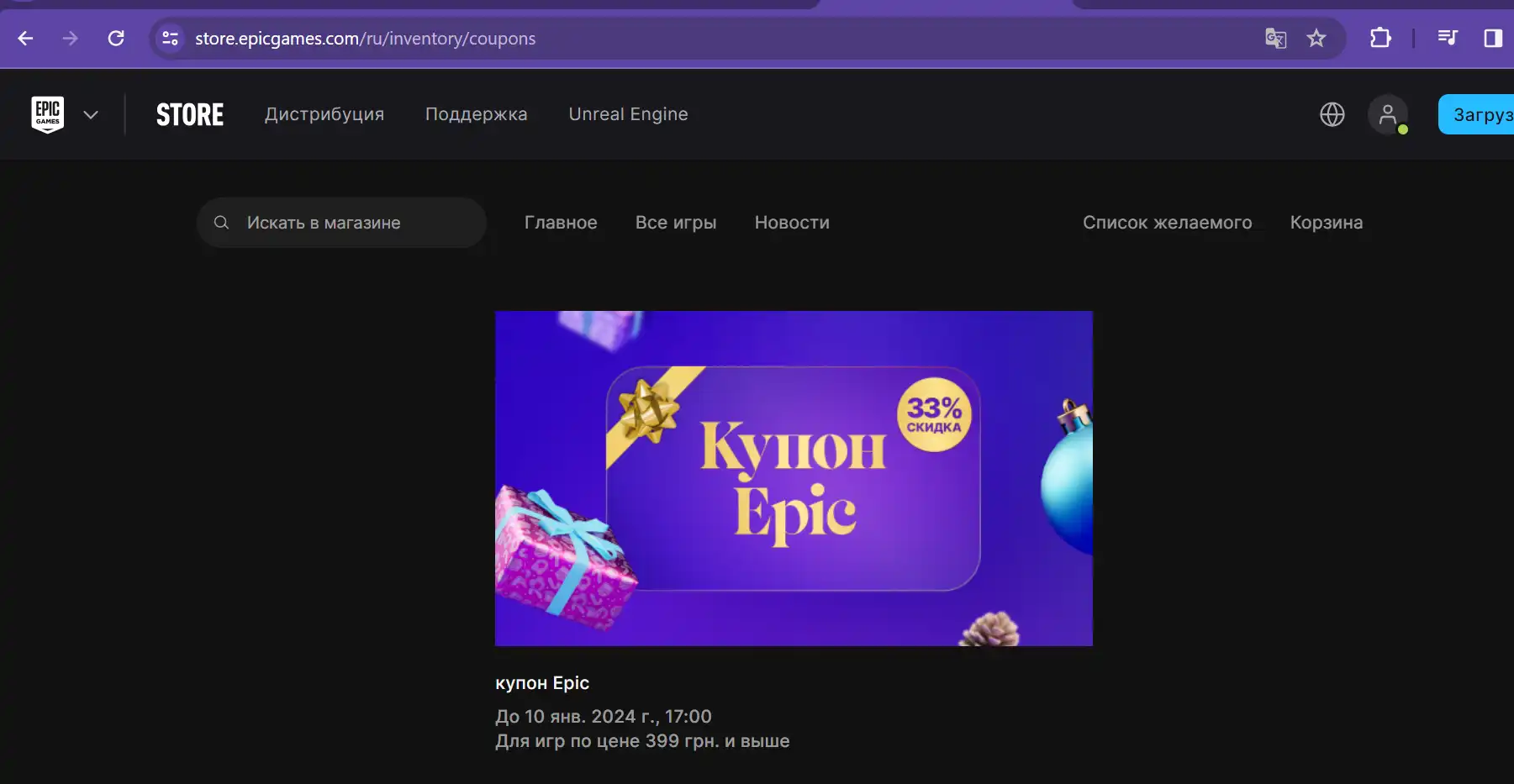Click the browser forward arrow
This screenshot has width=1514, height=784.
pos(71,38)
